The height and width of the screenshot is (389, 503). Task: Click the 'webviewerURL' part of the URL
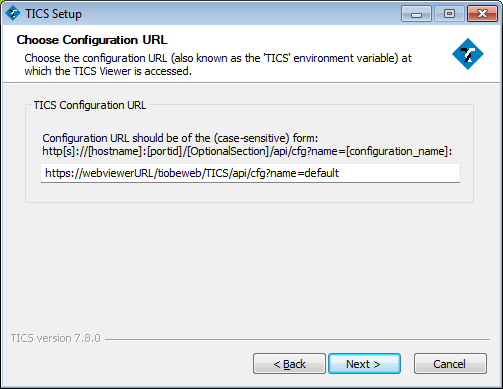click(117, 173)
